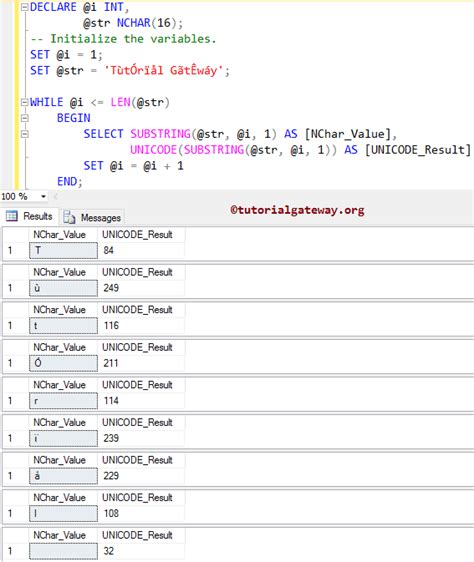The width and height of the screenshot is (474, 562).
Task: Collapse the SELECT statement outline toggle
Action: click(24, 134)
